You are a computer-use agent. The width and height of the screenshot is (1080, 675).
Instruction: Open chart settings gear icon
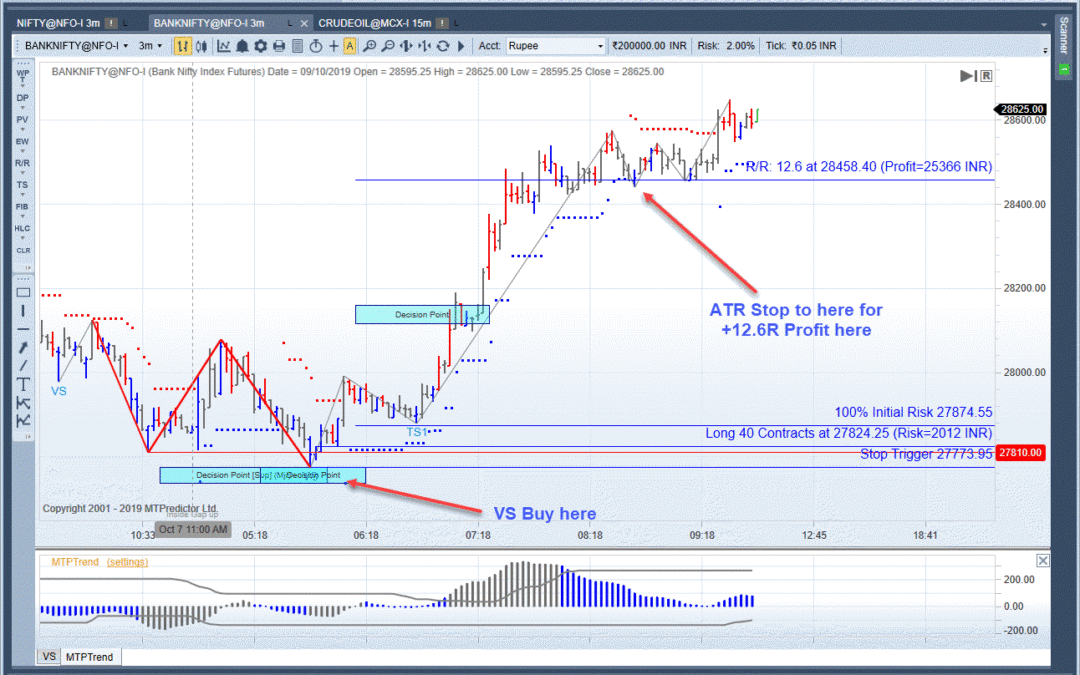(x=260, y=46)
